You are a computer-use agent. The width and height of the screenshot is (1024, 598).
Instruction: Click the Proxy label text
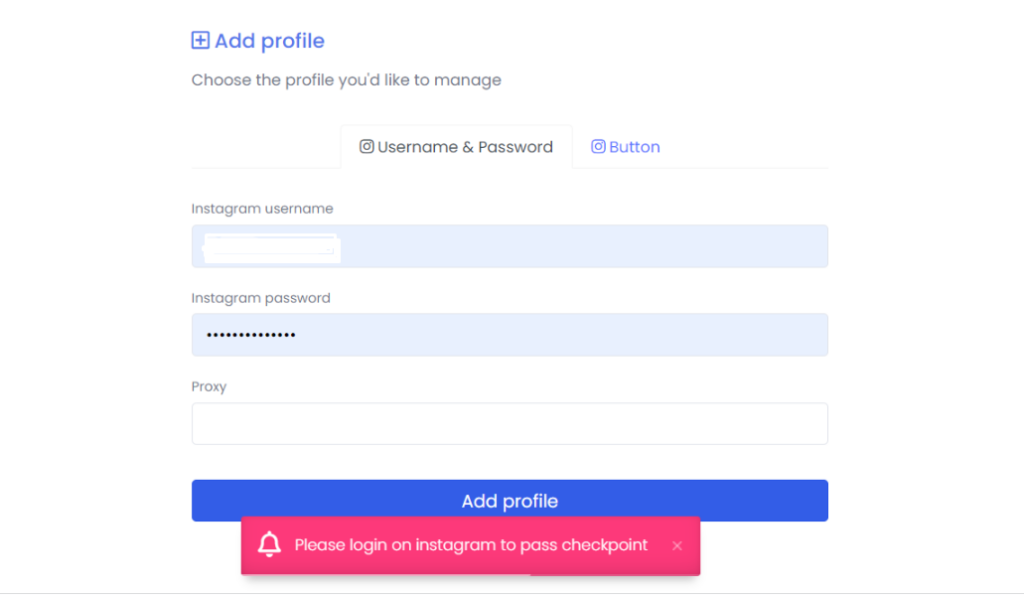[209, 386]
